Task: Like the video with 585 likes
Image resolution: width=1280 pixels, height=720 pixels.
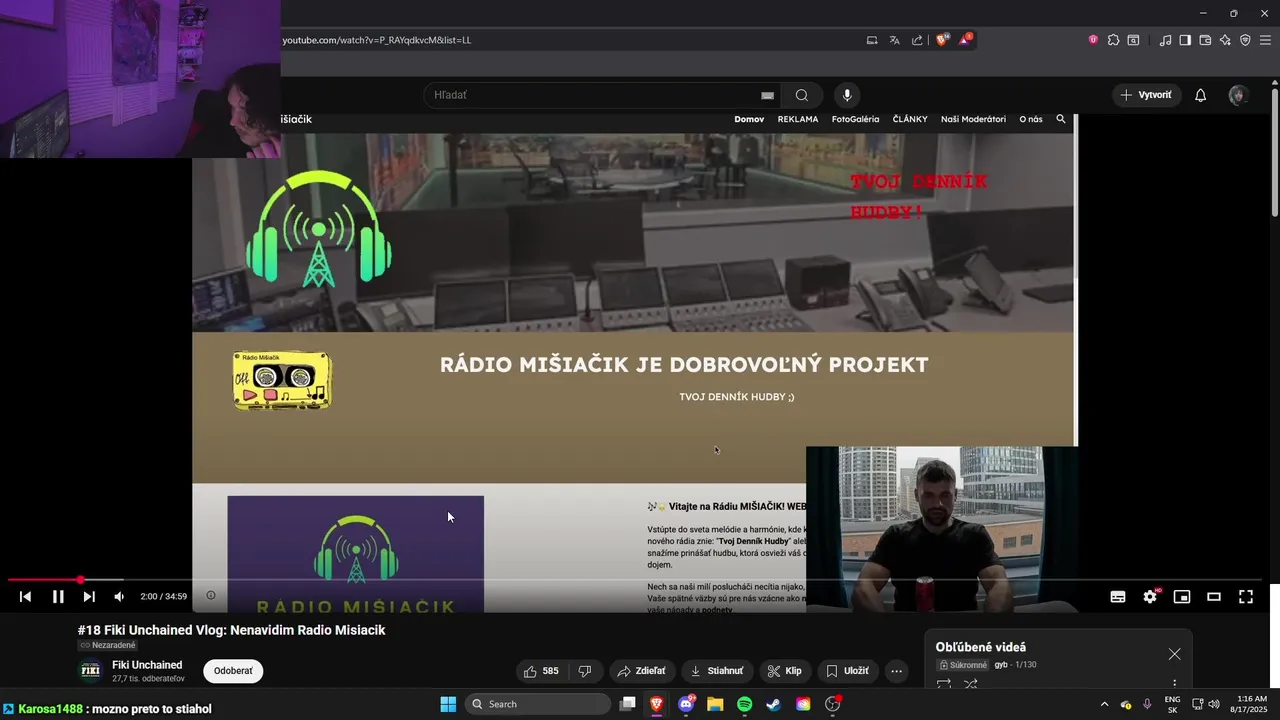Action: pyautogui.click(x=541, y=671)
